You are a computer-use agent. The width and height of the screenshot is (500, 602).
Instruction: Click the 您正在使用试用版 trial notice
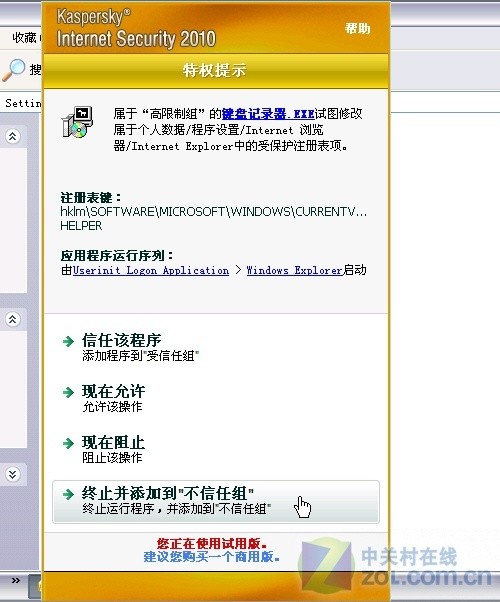pos(212,543)
